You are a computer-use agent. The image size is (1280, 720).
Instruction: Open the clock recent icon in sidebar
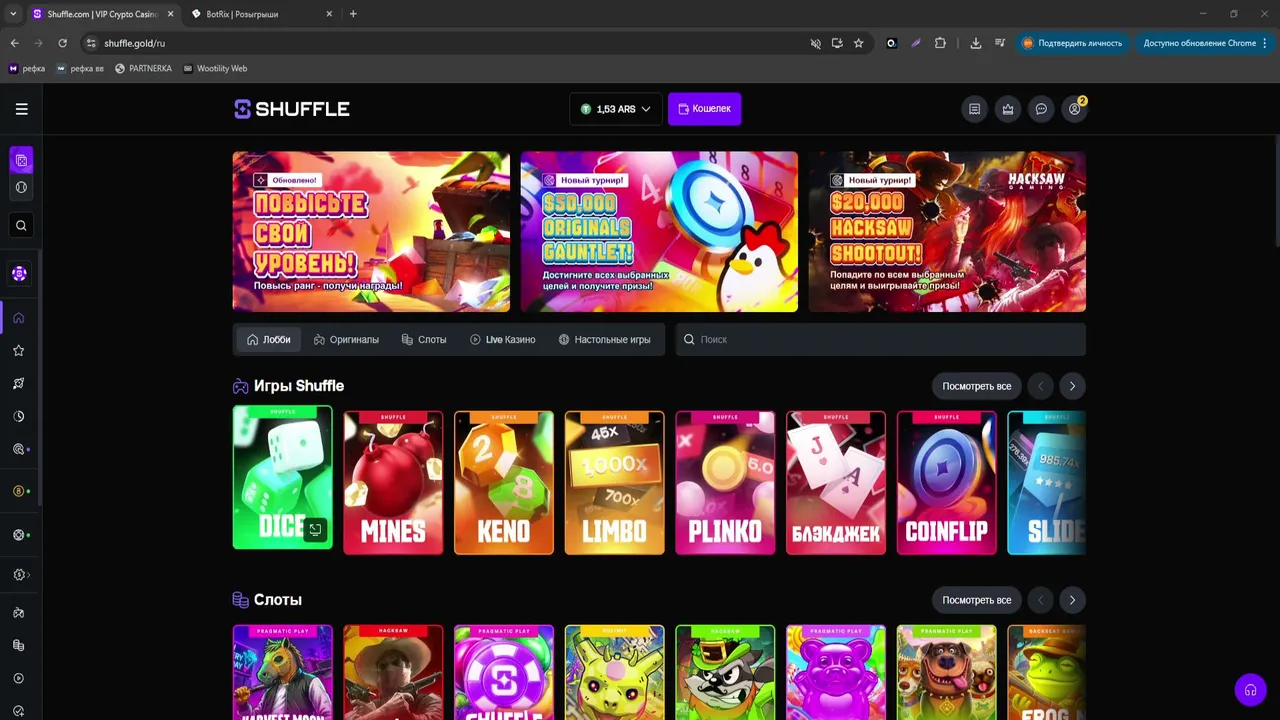click(19, 416)
